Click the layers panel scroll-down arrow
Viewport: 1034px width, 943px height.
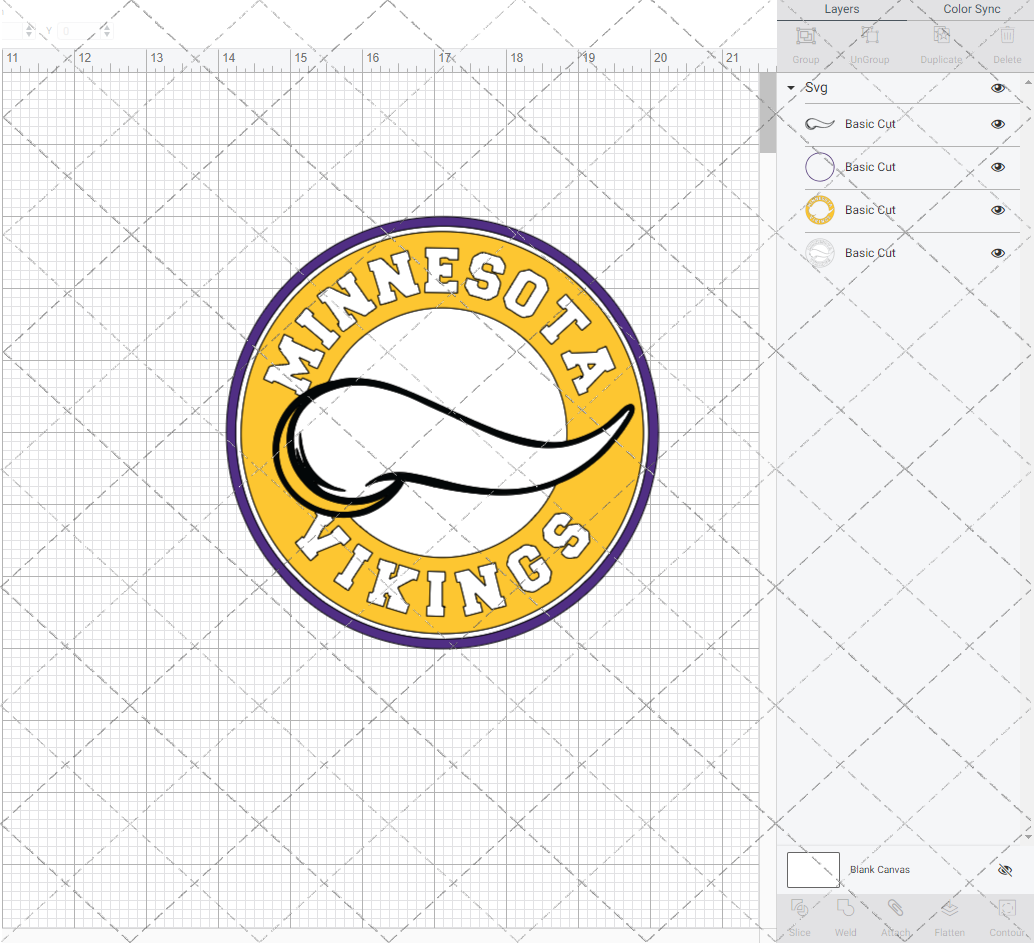pos(1028,837)
